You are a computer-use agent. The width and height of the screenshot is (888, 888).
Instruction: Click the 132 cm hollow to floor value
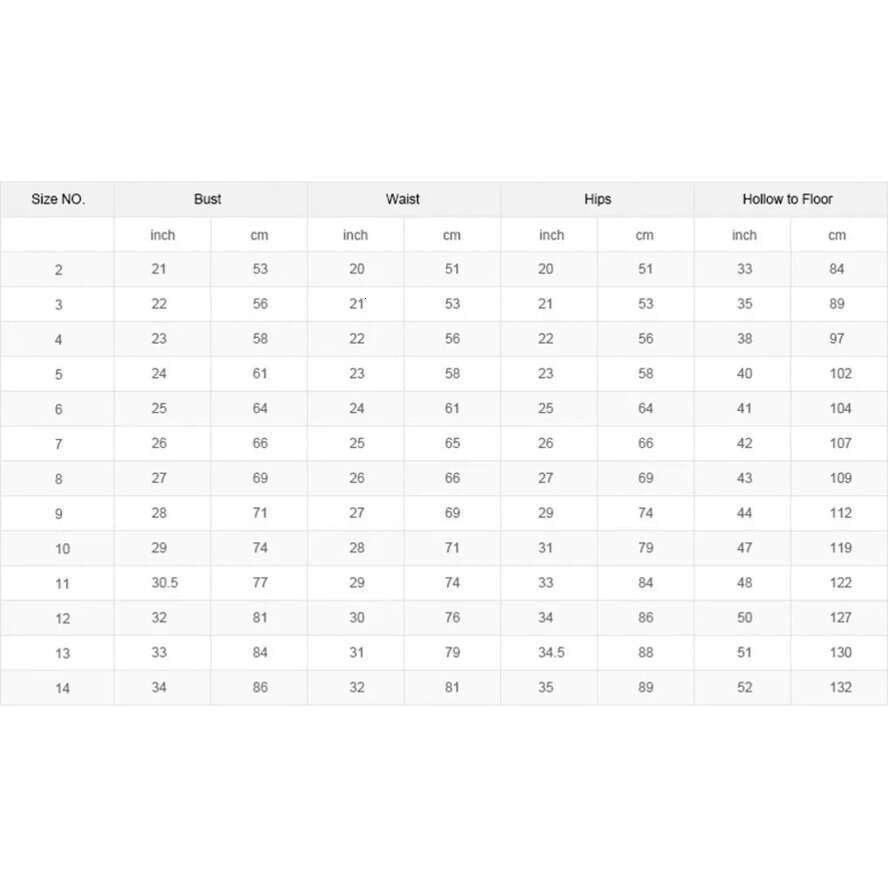[x=840, y=688]
